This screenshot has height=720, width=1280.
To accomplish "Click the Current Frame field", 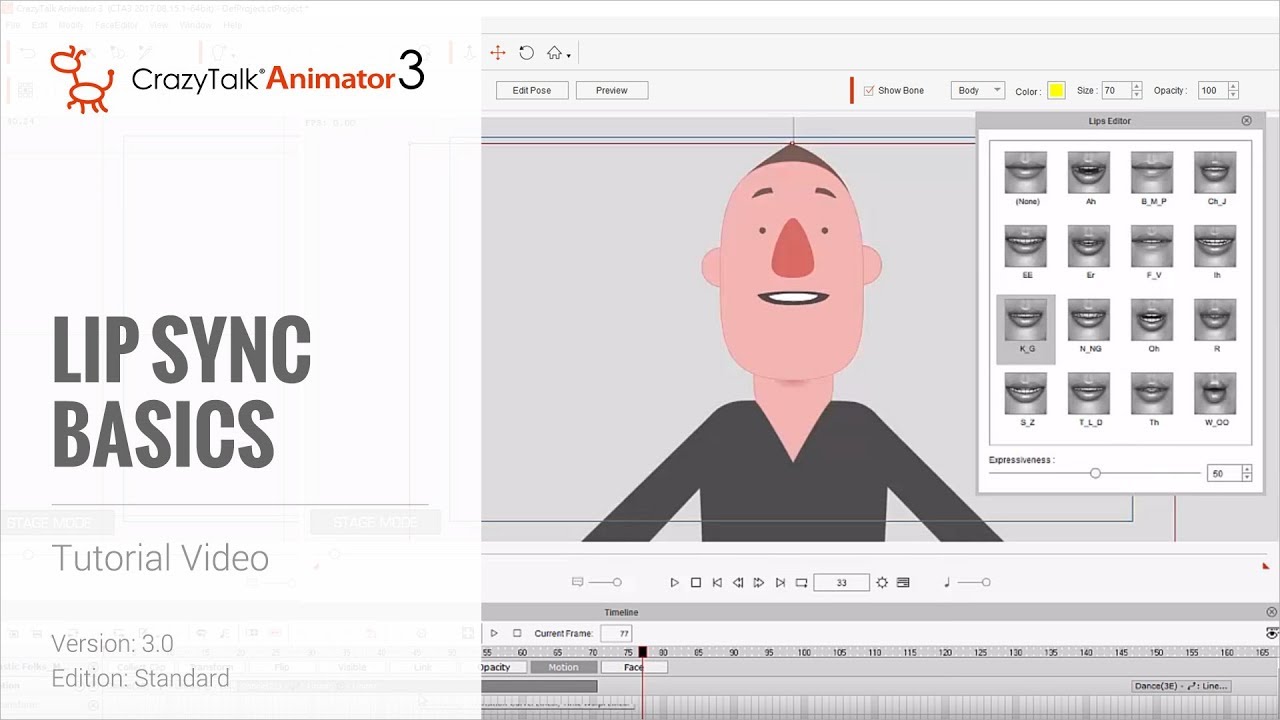I will 616,633.
